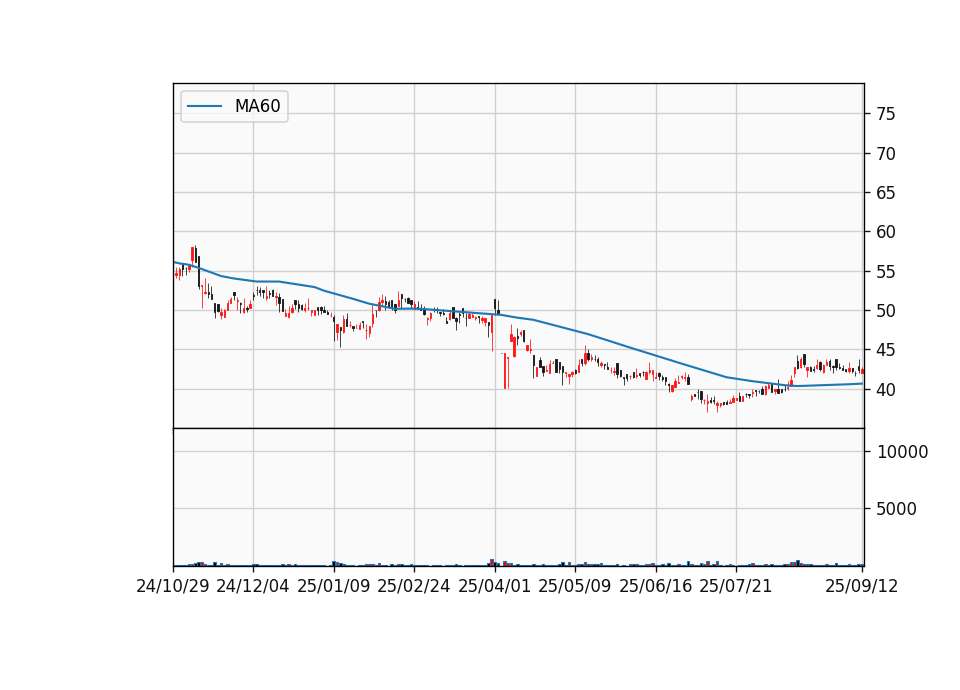
Task: Click the 25/01/09 date label
Action: [x=334, y=586]
